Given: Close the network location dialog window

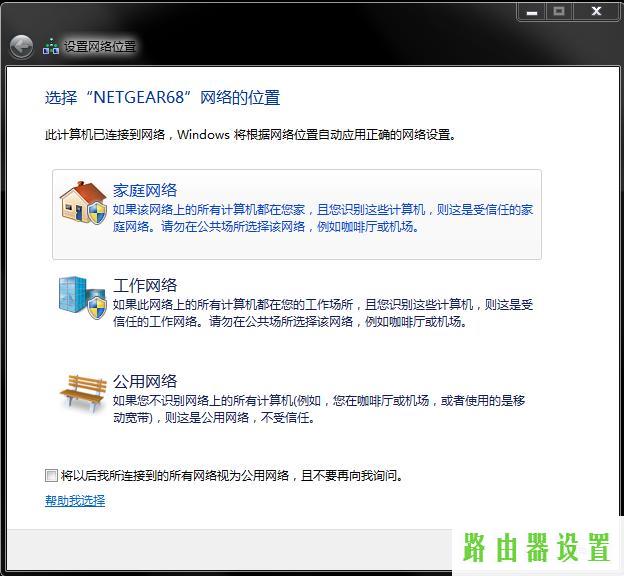Looking at the screenshot, I should point(597,11).
